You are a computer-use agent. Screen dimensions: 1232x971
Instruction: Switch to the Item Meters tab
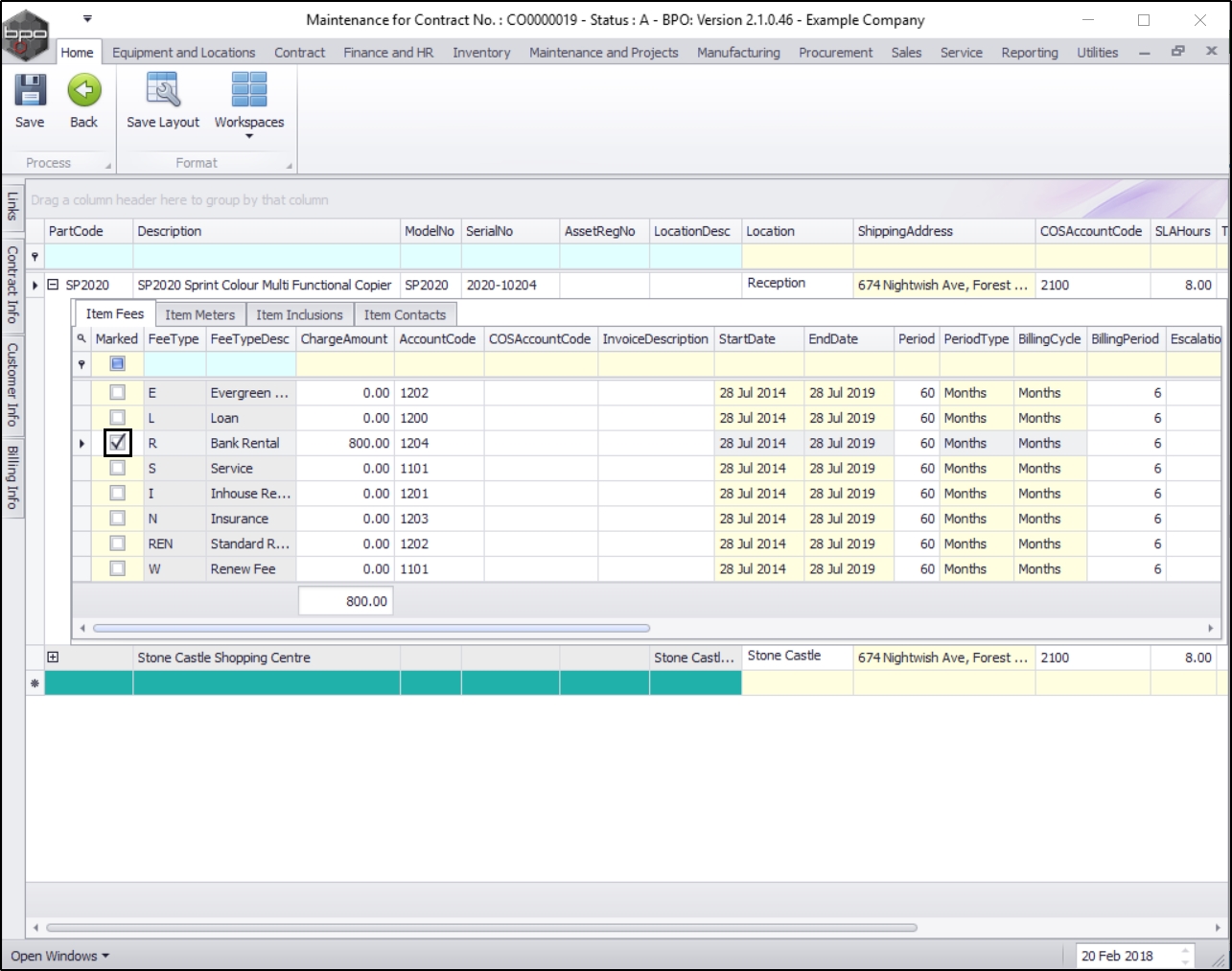[199, 314]
